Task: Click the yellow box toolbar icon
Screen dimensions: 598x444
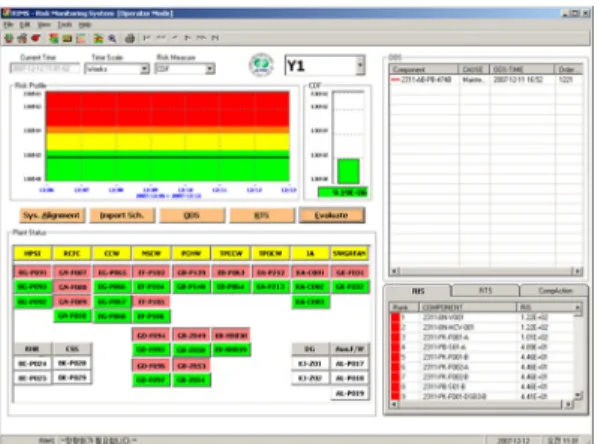Action: [67, 38]
